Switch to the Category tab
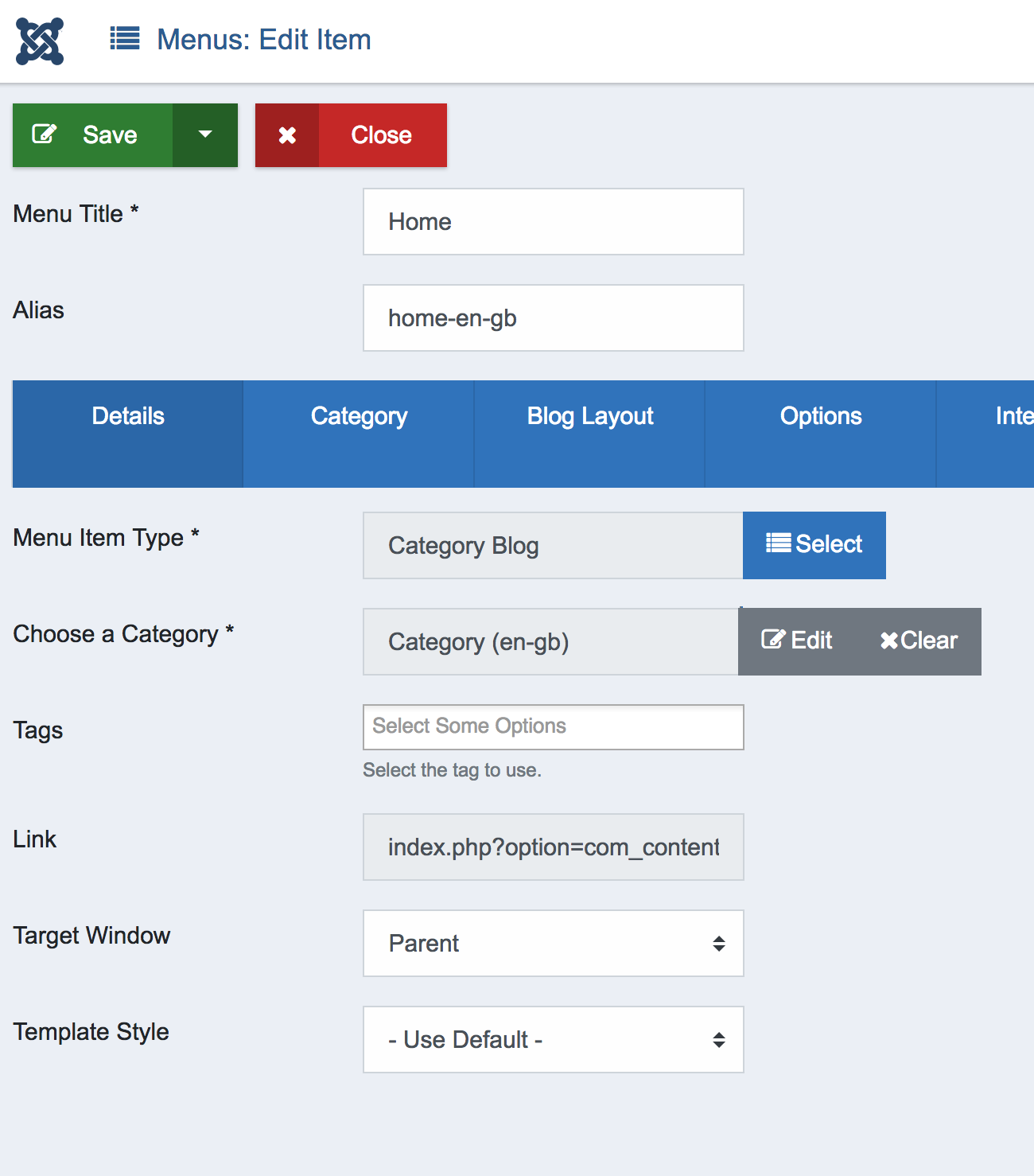Screen dimensions: 1034x1176 pyautogui.click(x=359, y=434)
